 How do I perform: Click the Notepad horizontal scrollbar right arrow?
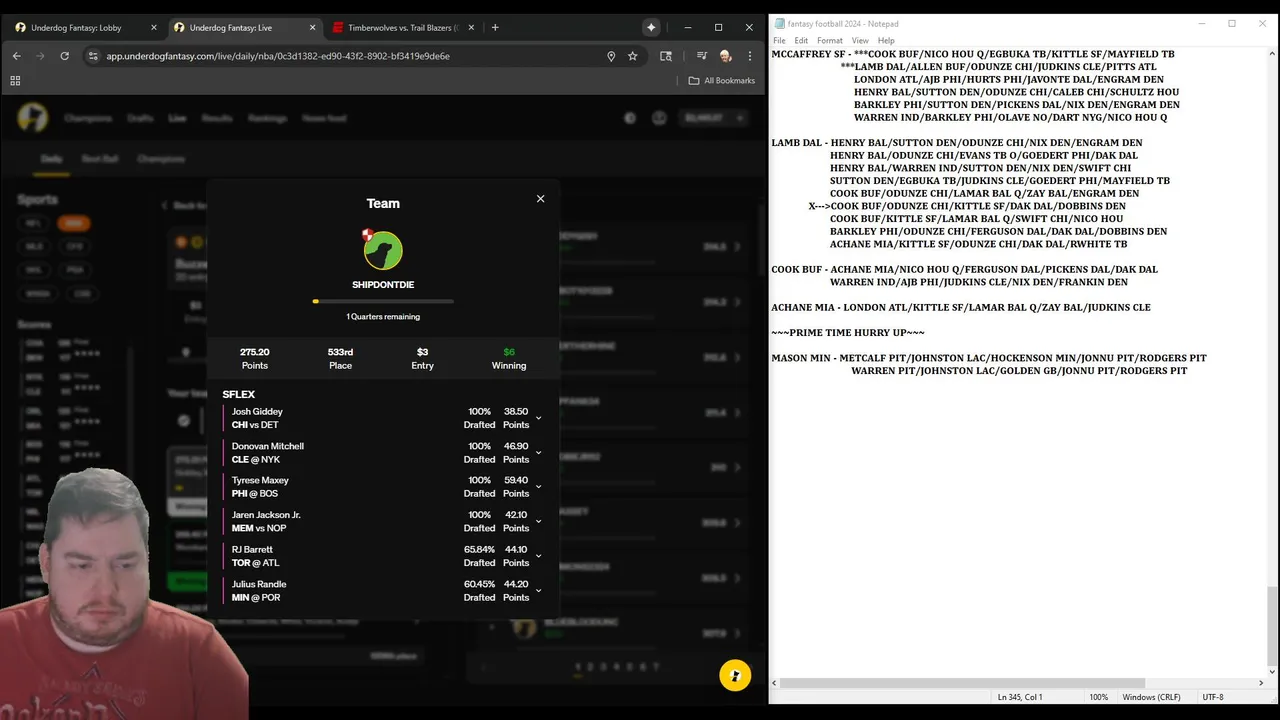[1261, 684]
